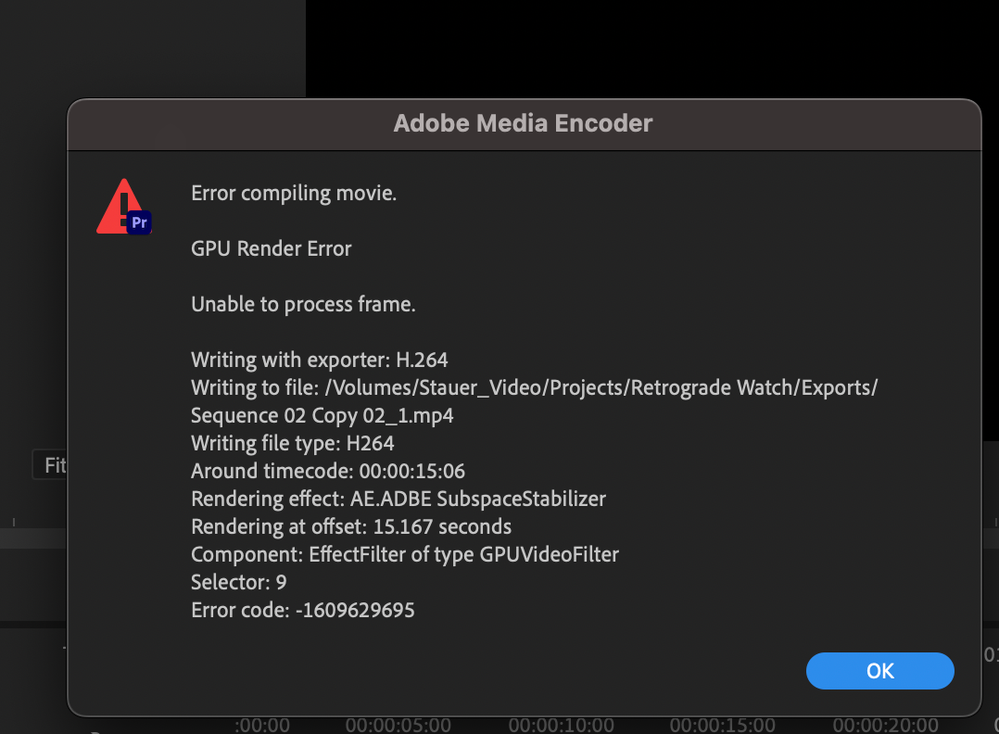Click the 'Around timecode: 00:00:15:06' line
999x734 pixels.
point(328,470)
